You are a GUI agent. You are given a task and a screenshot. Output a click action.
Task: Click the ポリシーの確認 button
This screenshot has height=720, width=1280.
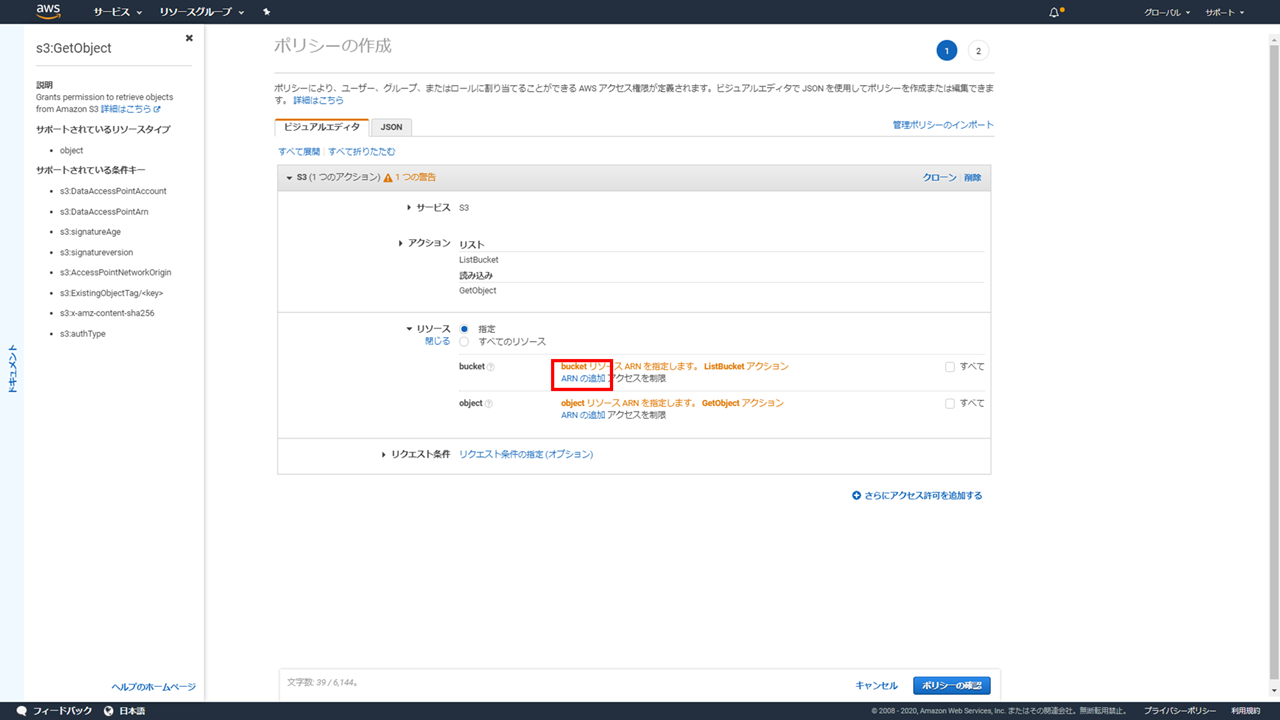951,686
